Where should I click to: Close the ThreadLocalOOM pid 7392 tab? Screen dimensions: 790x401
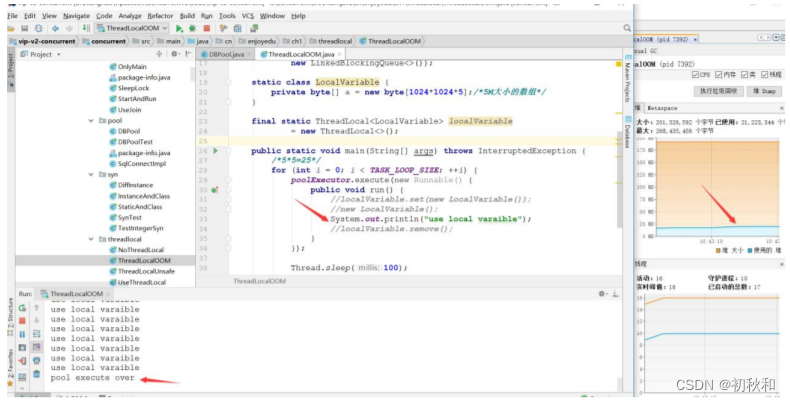pos(695,39)
